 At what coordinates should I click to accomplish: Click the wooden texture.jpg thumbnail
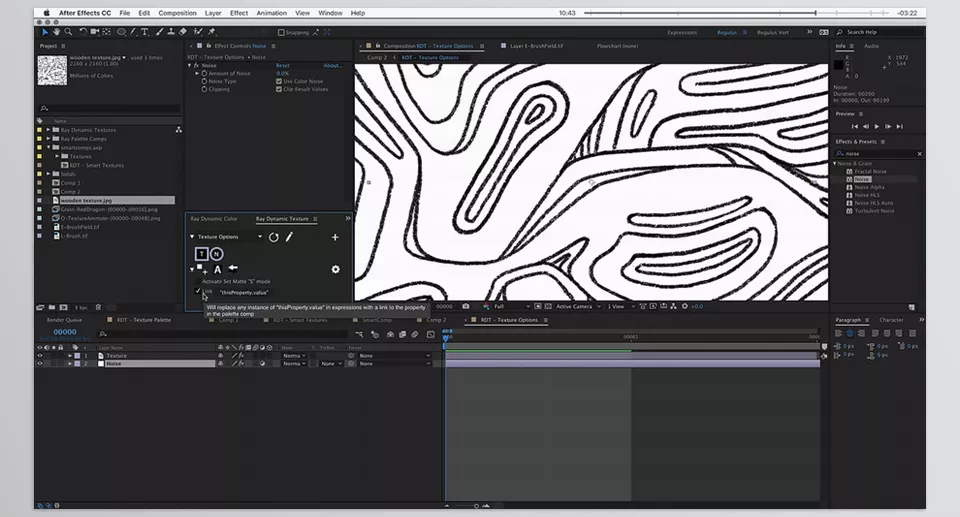52,70
